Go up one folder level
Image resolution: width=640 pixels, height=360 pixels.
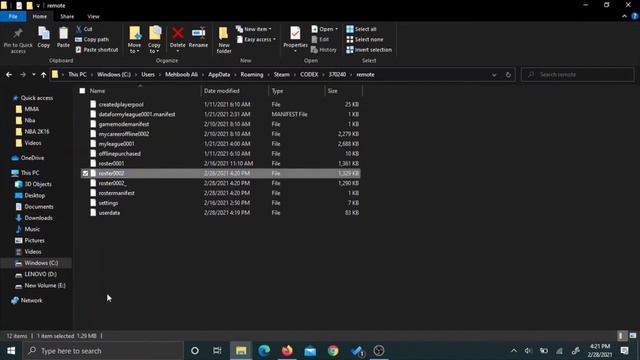pos(43,75)
